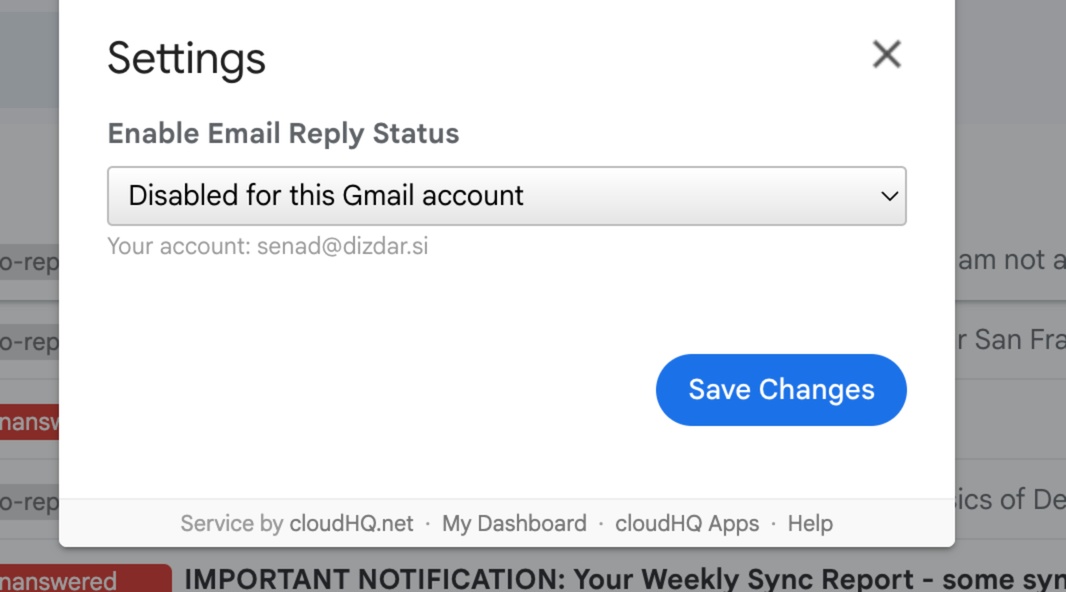Click the Settings dialog heading
Image resolution: width=1066 pixels, height=592 pixels.
point(186,58)
